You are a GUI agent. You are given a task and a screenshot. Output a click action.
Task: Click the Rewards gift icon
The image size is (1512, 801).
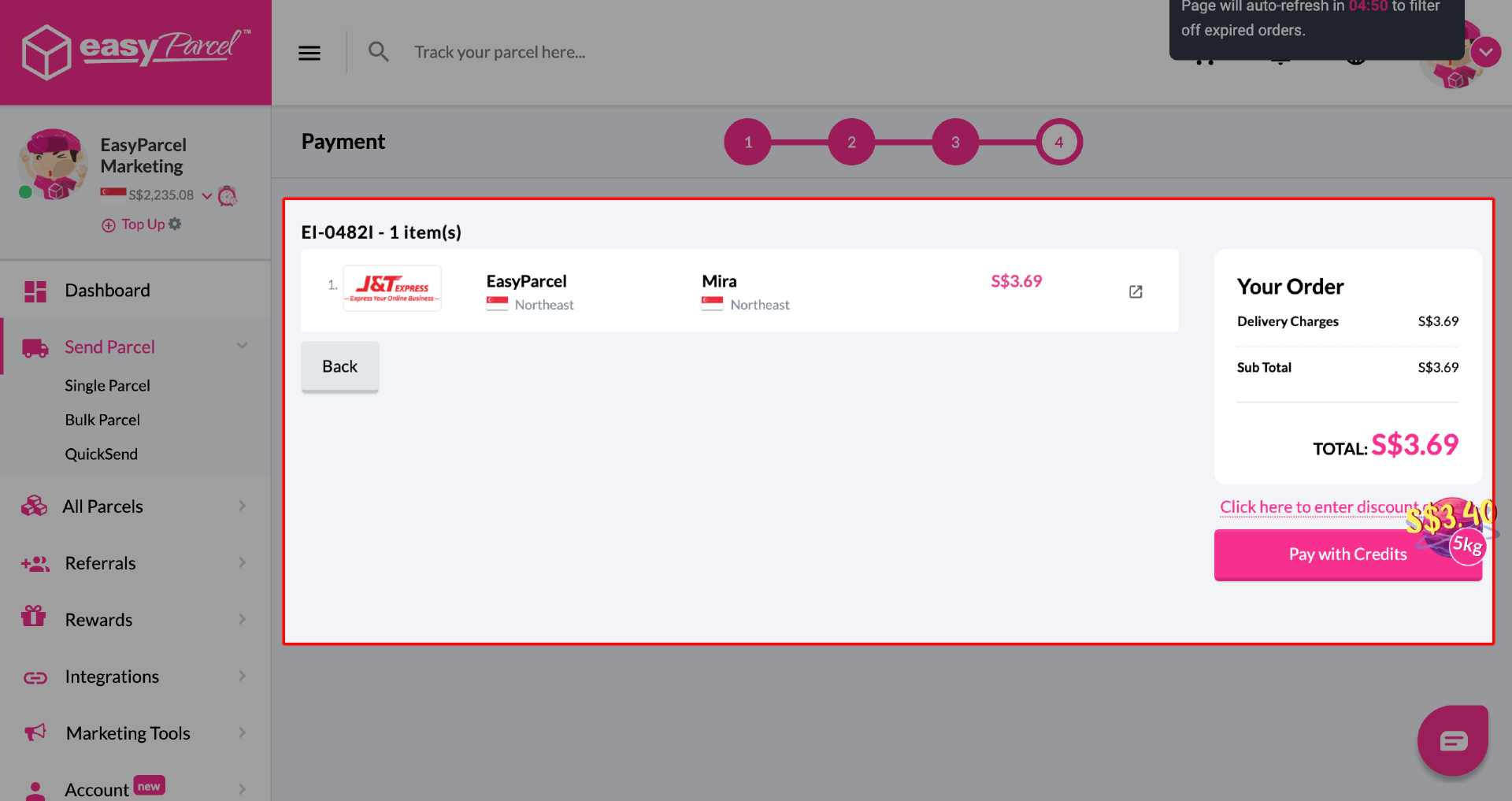35,618
